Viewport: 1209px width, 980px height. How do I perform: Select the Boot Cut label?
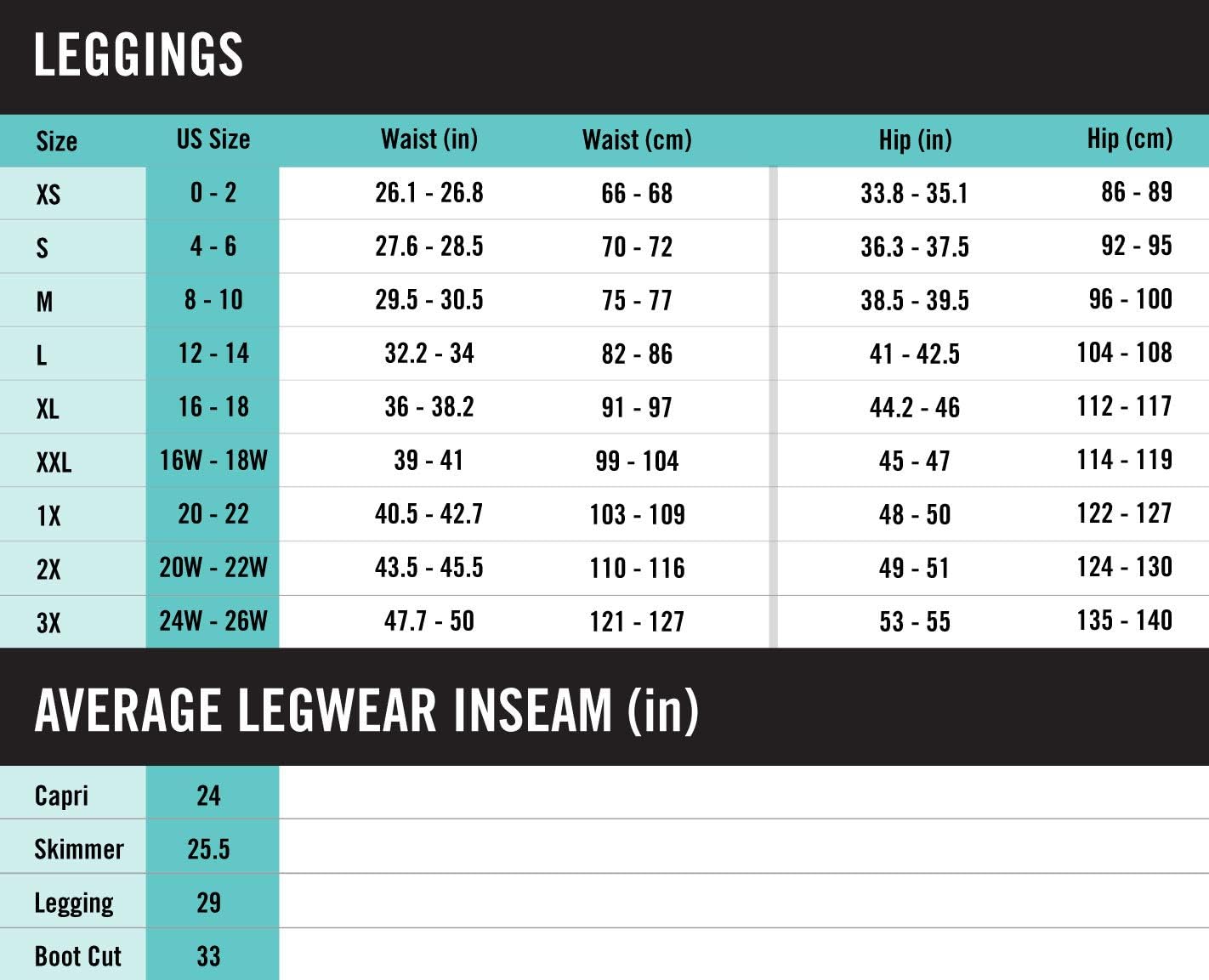pyautogui.click(x=78, y=956)
